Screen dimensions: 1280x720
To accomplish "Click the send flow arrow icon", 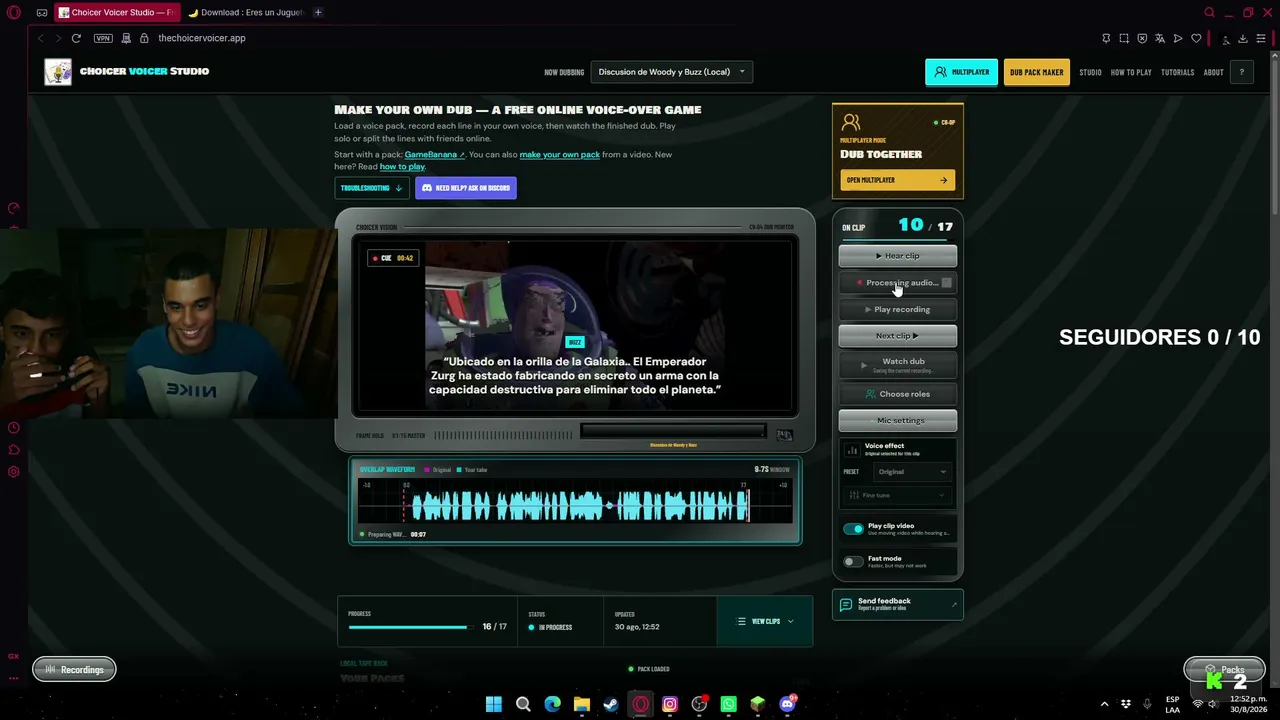I will click(1178, 38).
